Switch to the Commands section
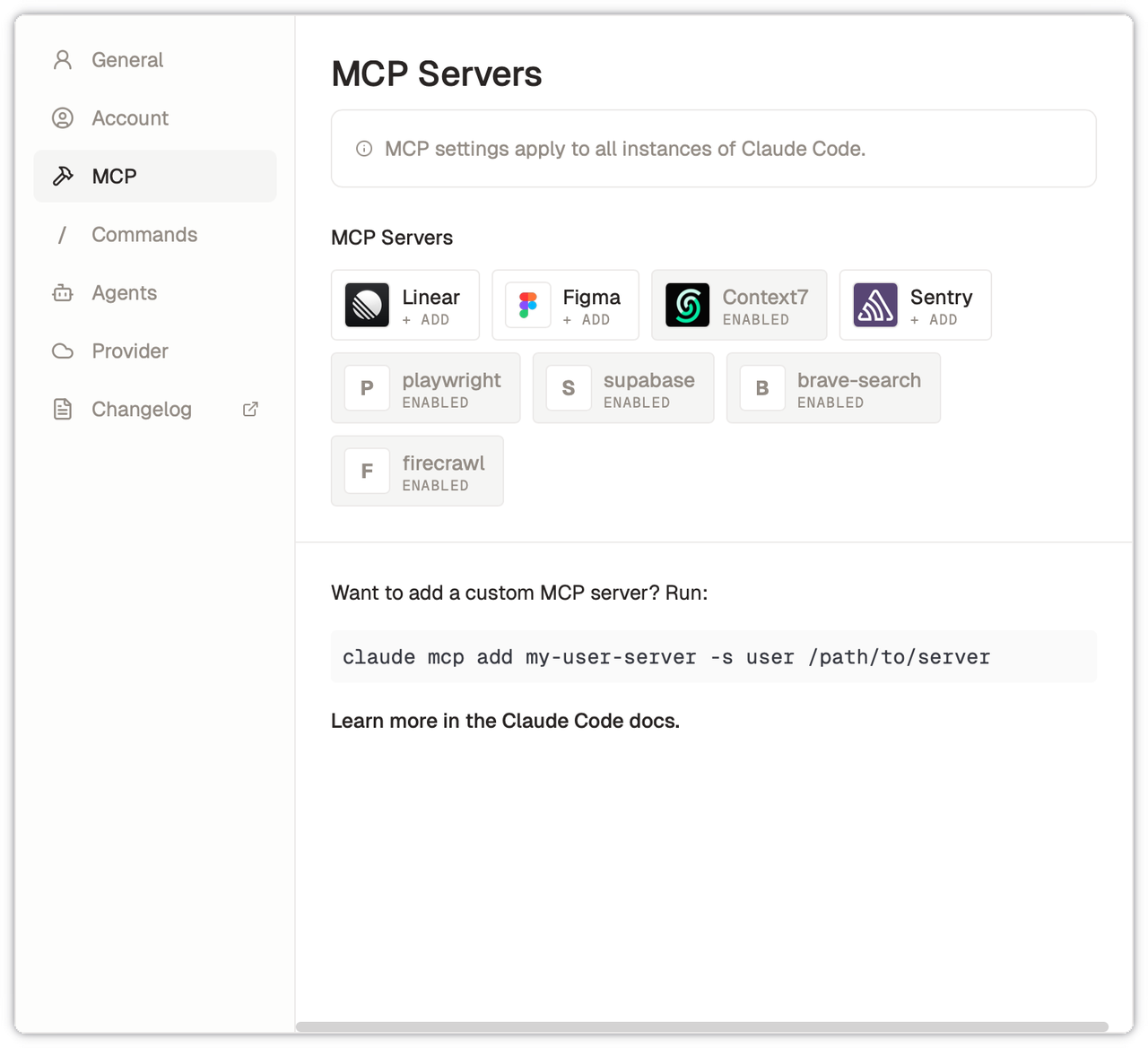This screenshot has width=1148, height=1048. pyautogui.click(x=143, y=235)
